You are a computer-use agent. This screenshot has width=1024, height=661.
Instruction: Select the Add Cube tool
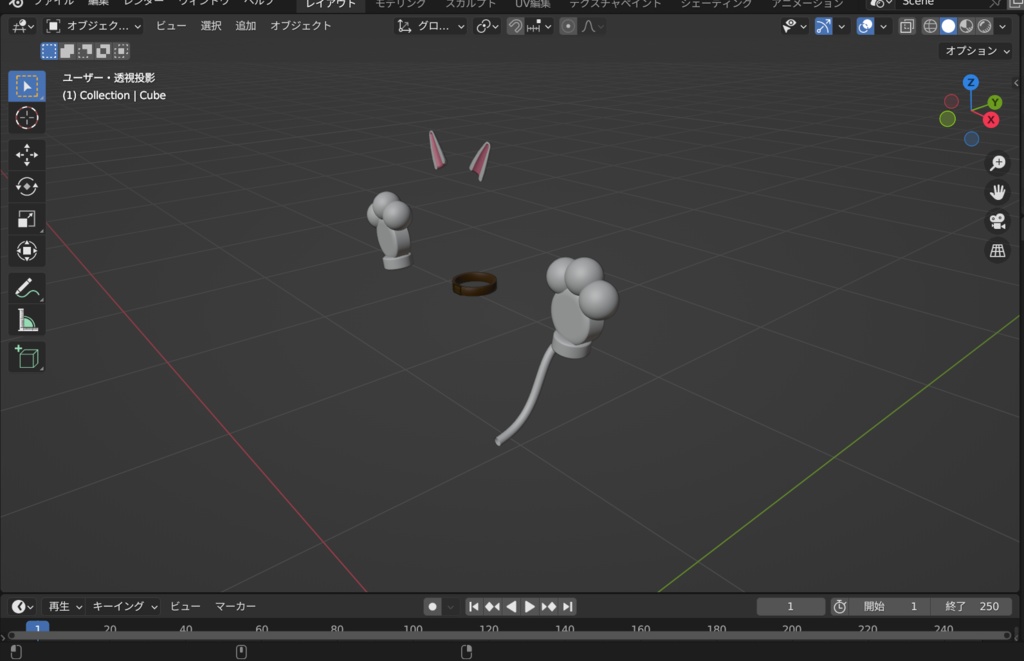pos(27,357)
